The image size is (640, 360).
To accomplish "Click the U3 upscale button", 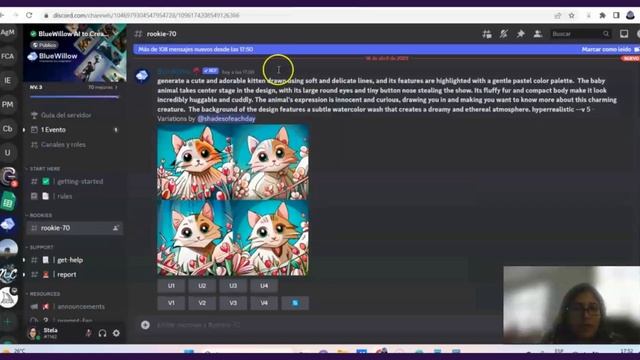I will tap(233, 286).
